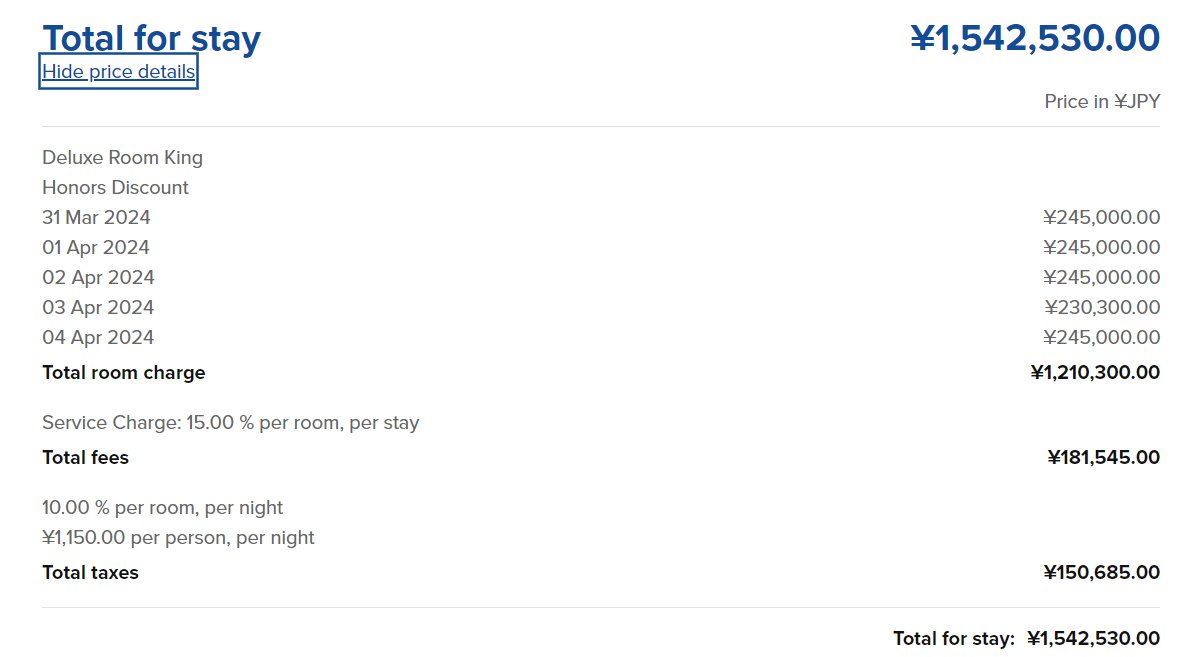The width and height of the screenshot is (1197, 657).
Task: Click the 03 Apr 2024 date
Action: click(x=98, y=308)
